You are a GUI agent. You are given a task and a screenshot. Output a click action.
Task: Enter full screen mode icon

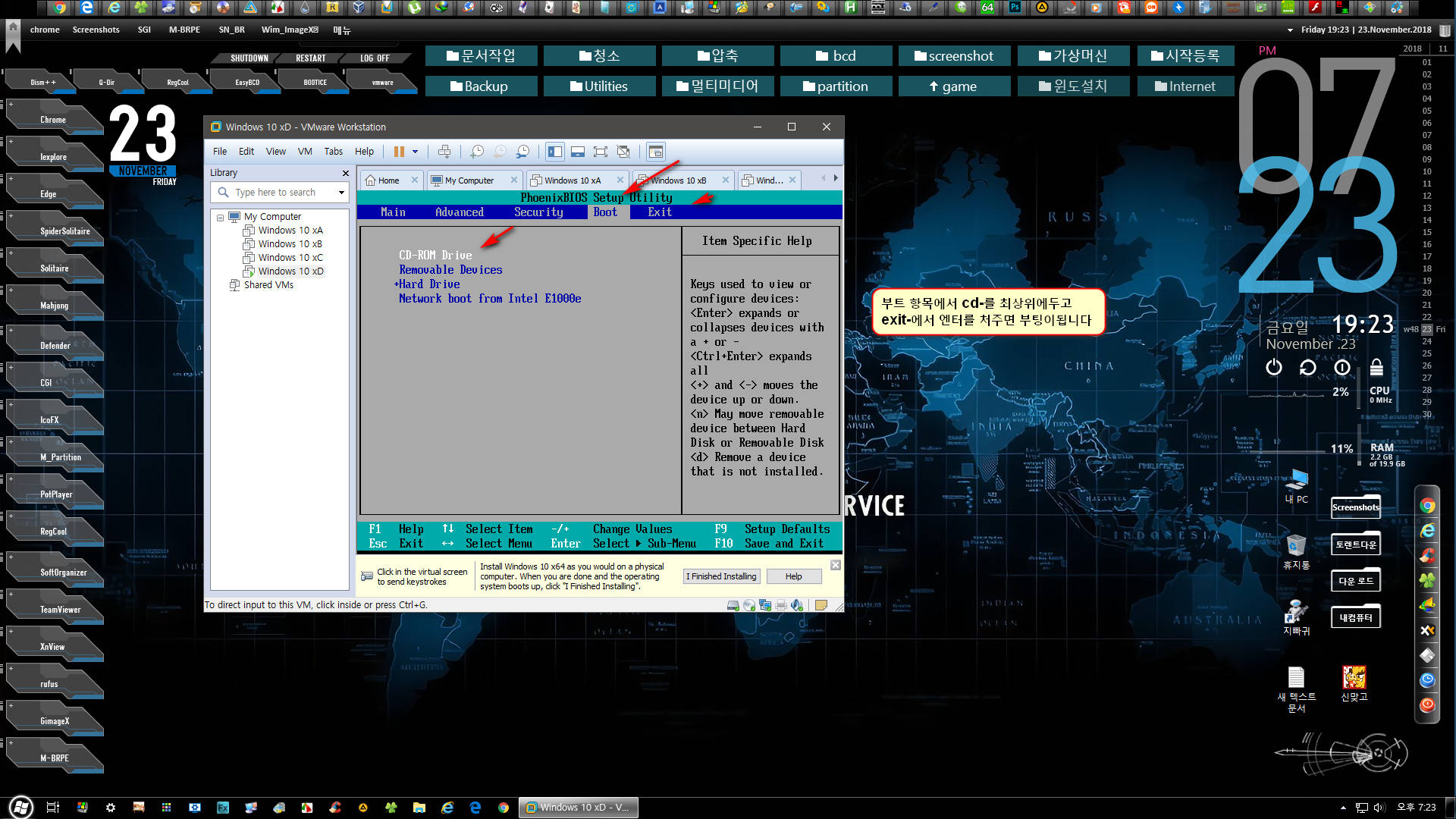(601, 152)
